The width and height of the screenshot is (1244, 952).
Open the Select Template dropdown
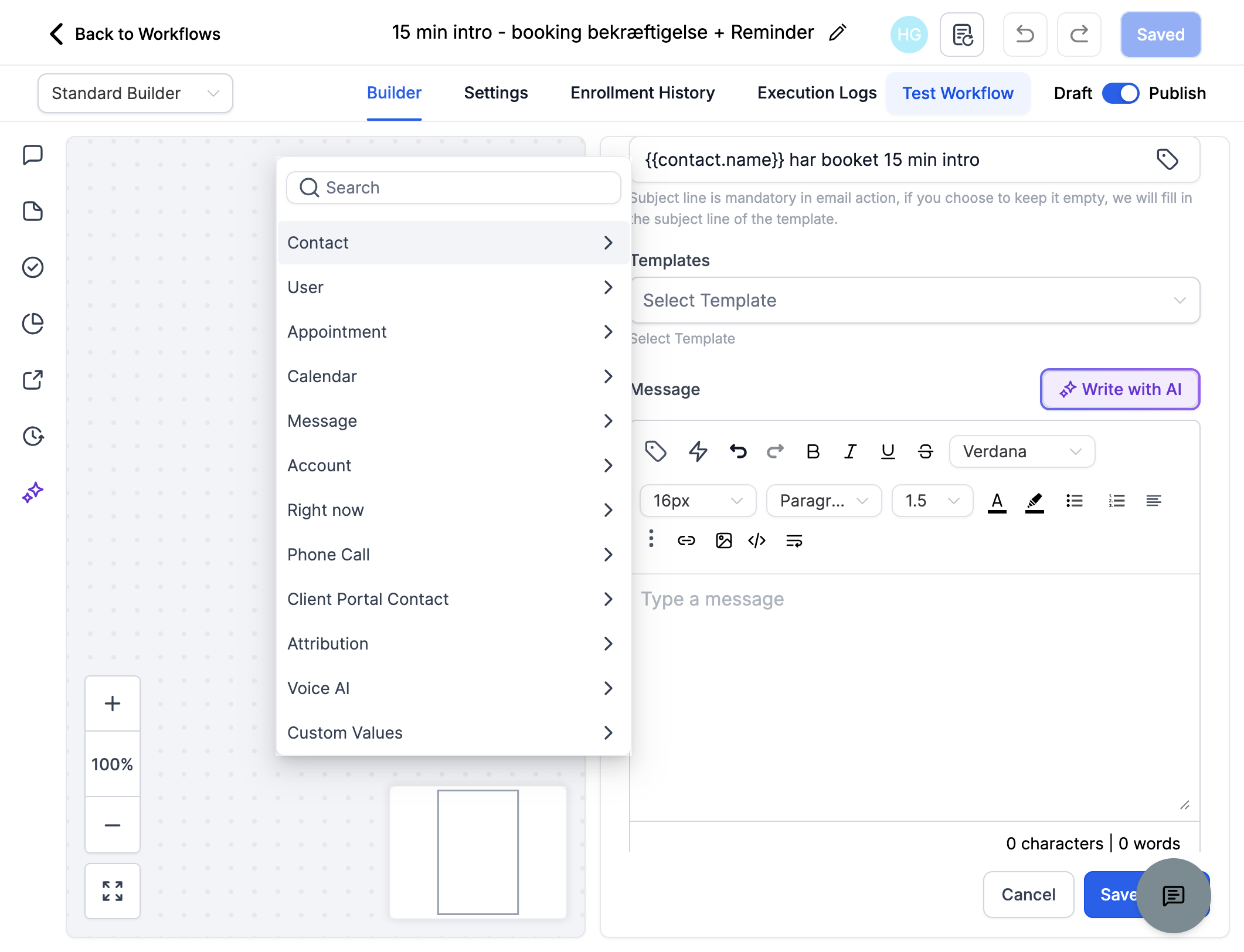pos(915,300)
